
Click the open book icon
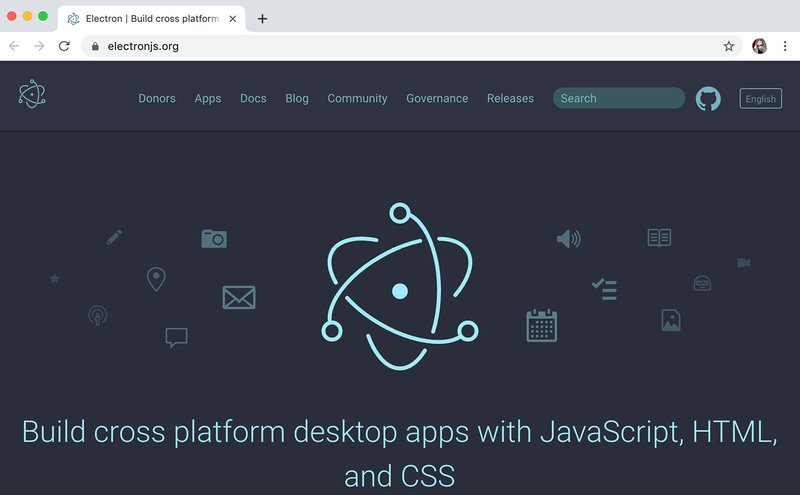click(659, 238)
